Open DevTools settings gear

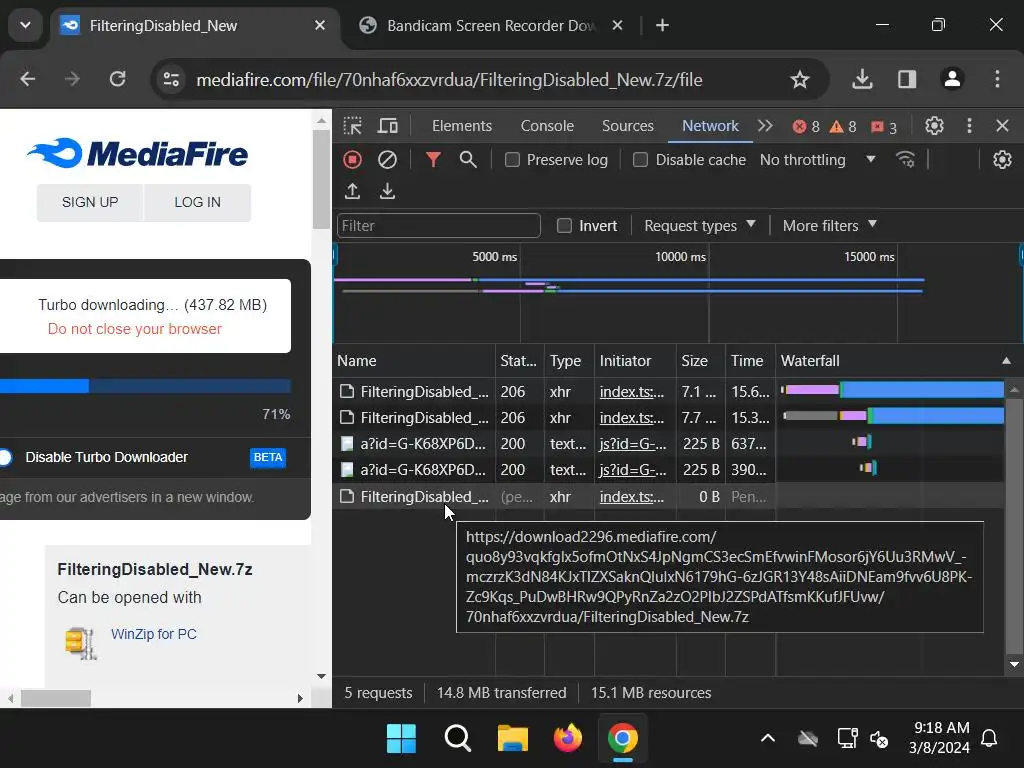935,125
